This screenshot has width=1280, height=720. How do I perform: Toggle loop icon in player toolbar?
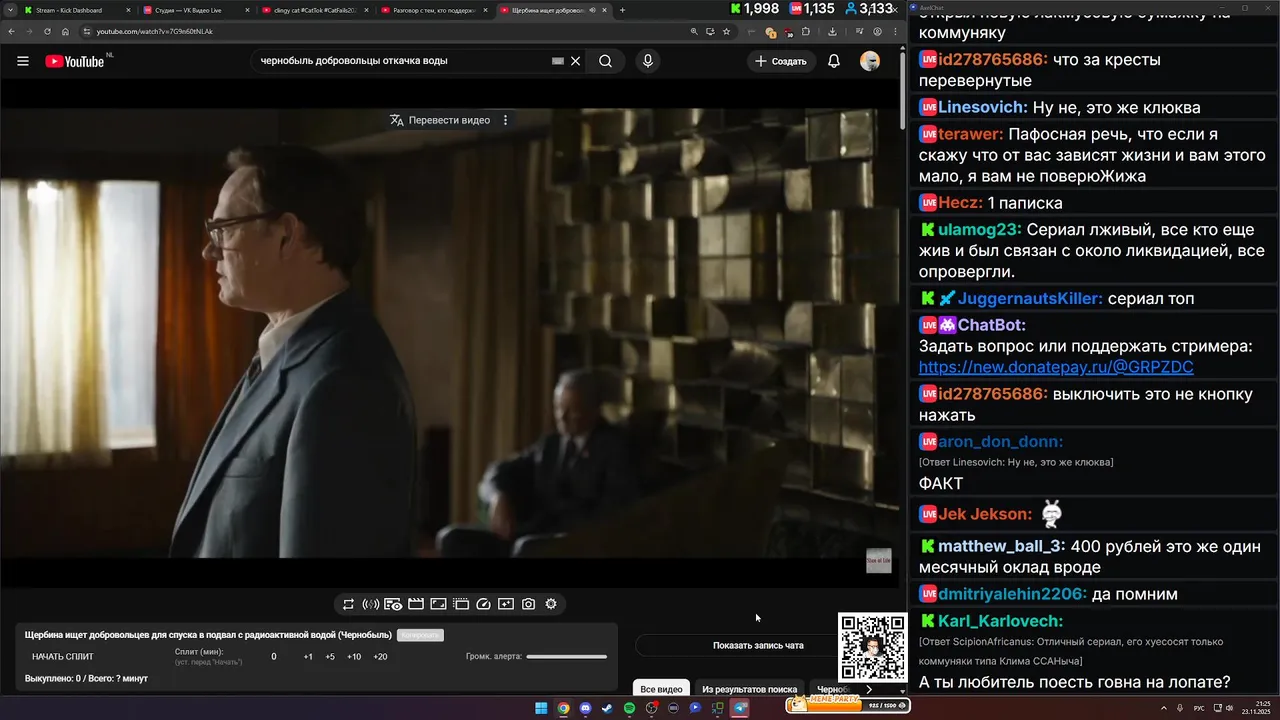[x=348, y=604]
